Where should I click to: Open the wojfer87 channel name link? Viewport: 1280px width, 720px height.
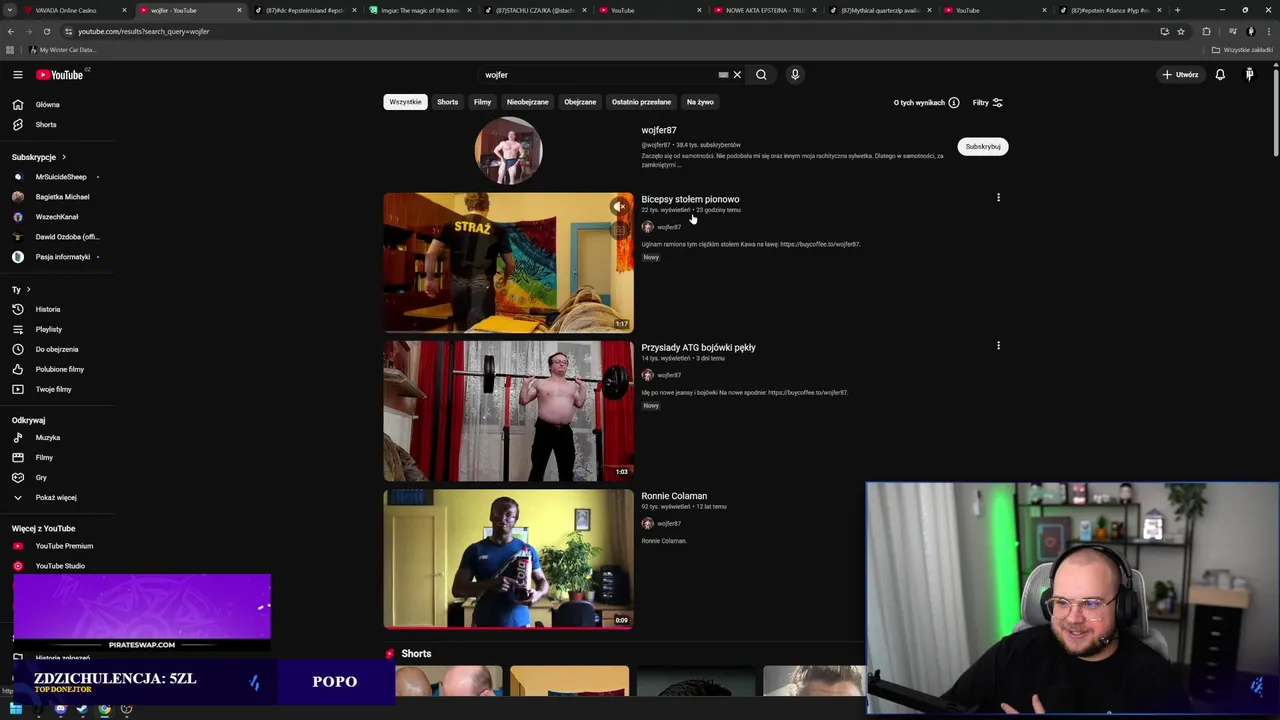[659, 130]
